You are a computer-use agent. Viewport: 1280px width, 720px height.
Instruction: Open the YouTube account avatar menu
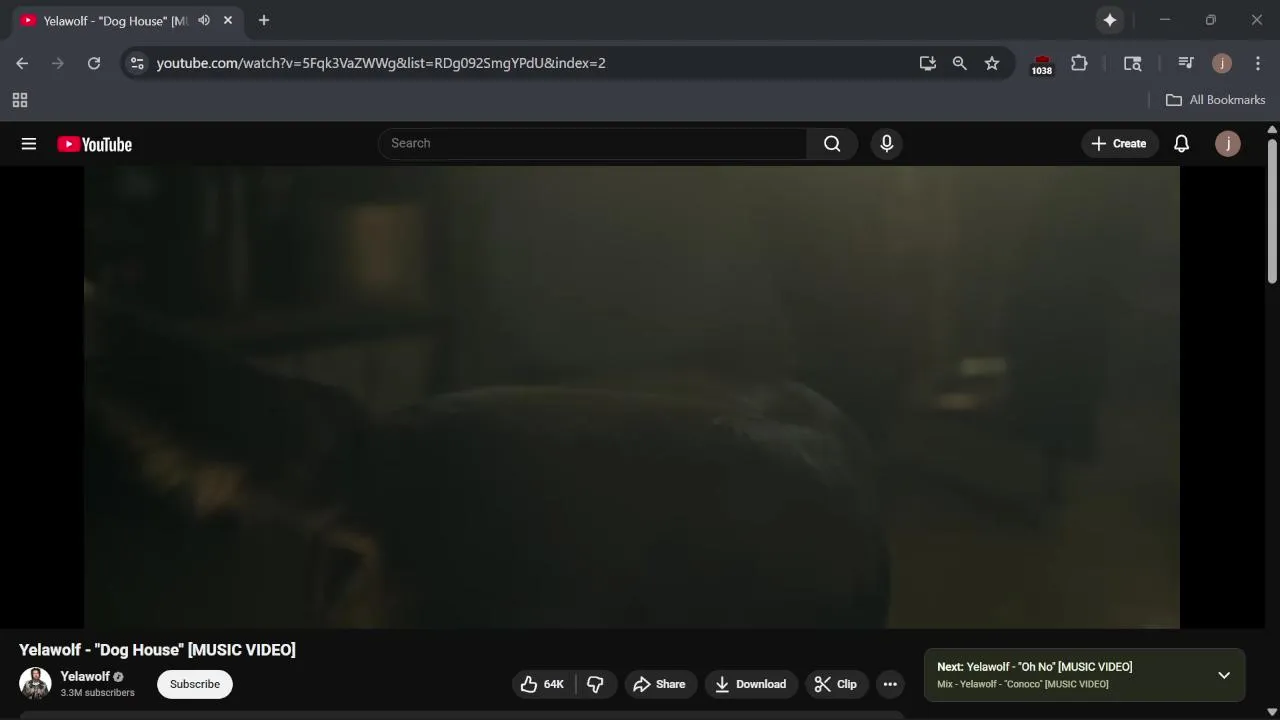(1228, 143)
